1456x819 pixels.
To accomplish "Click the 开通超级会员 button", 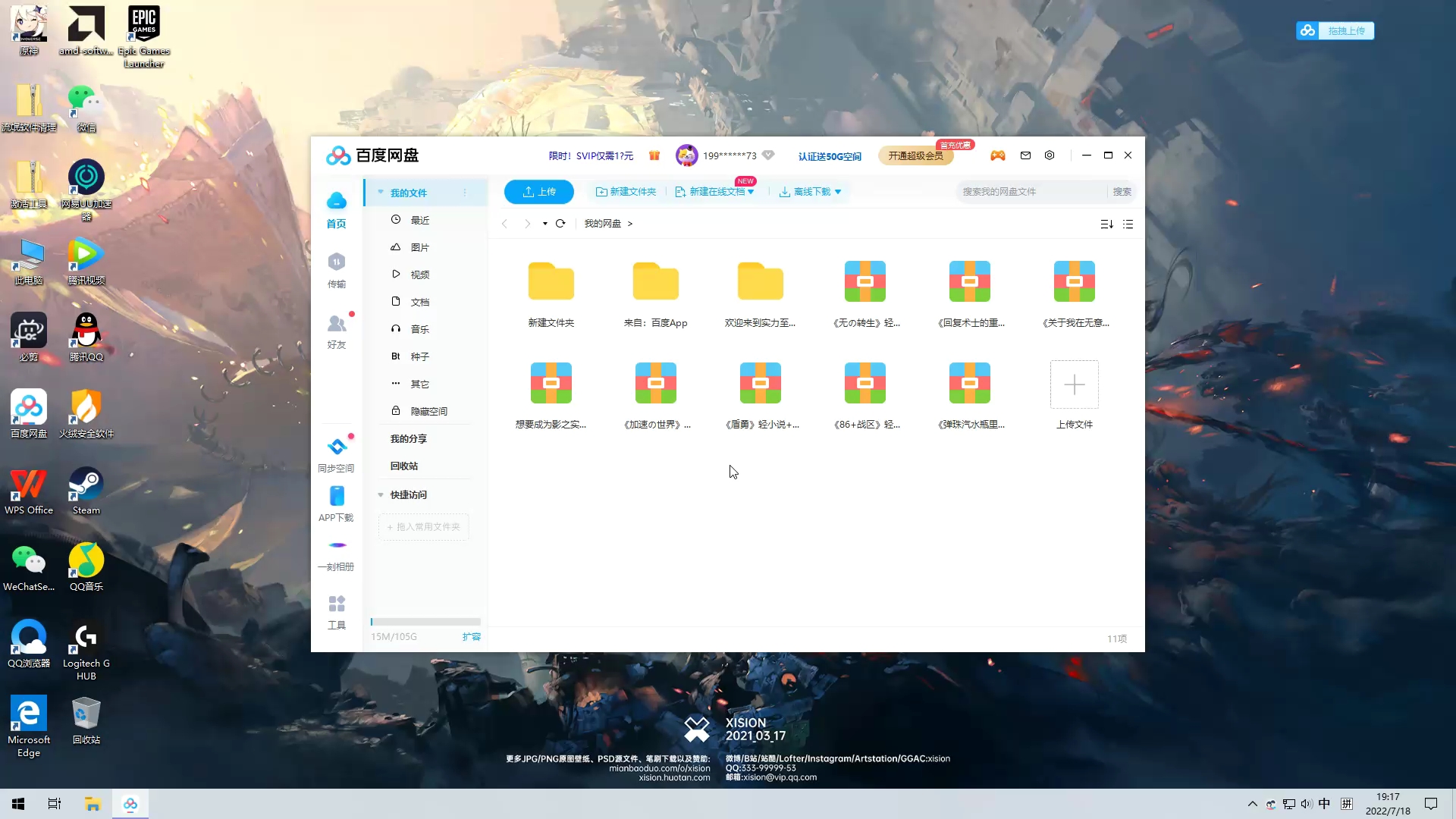I will [916, 155].
